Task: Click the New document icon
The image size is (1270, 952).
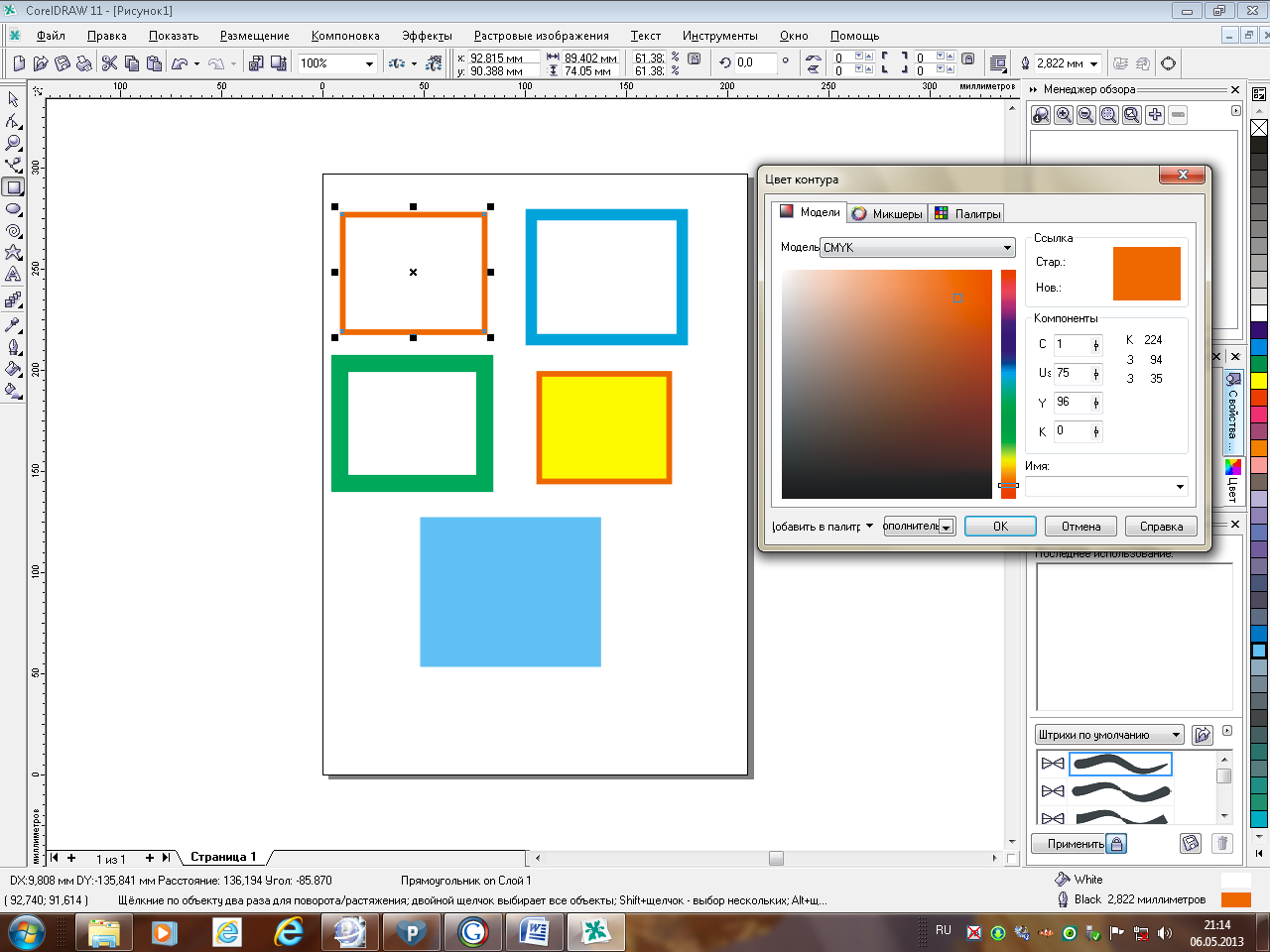Action: pyautogui.click(x=19, y=63)
